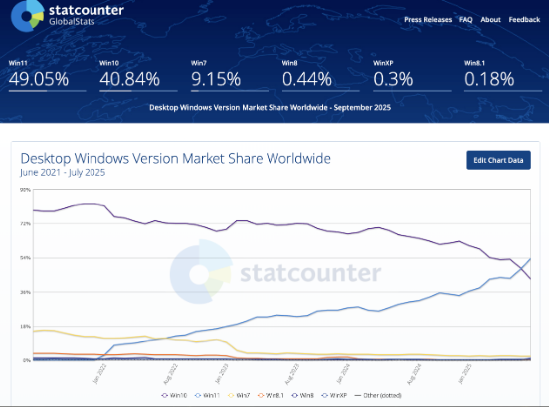Toggle the Other (dotted) legend entry
Viewport: 550px width, 408px height.
[x=378, y=395]
